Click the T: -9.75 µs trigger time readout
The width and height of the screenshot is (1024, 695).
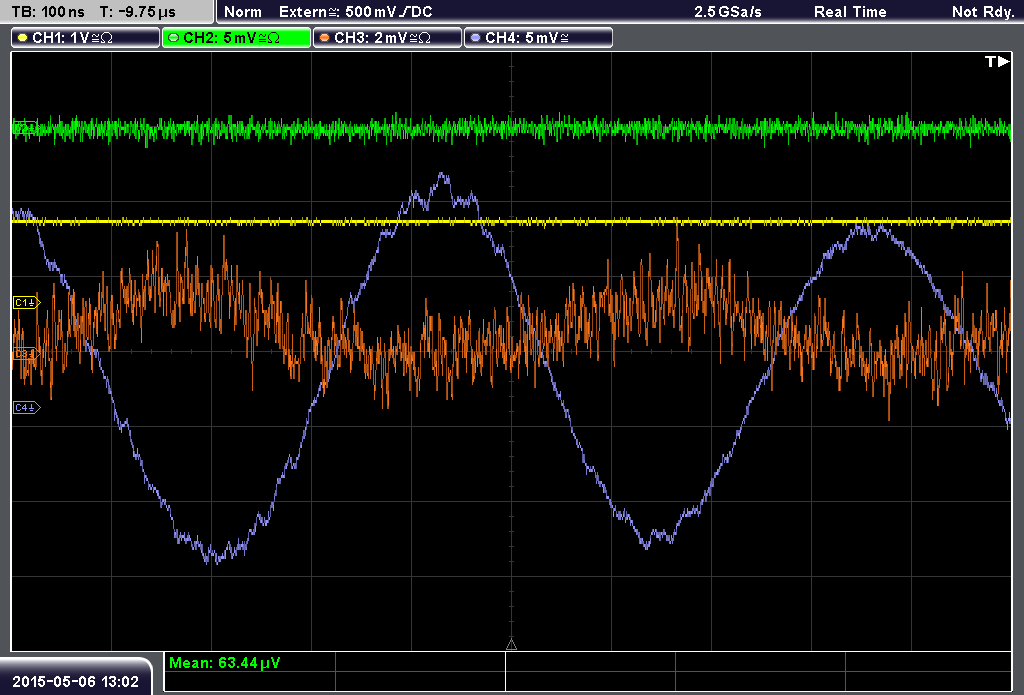click(x=138, y=12)
